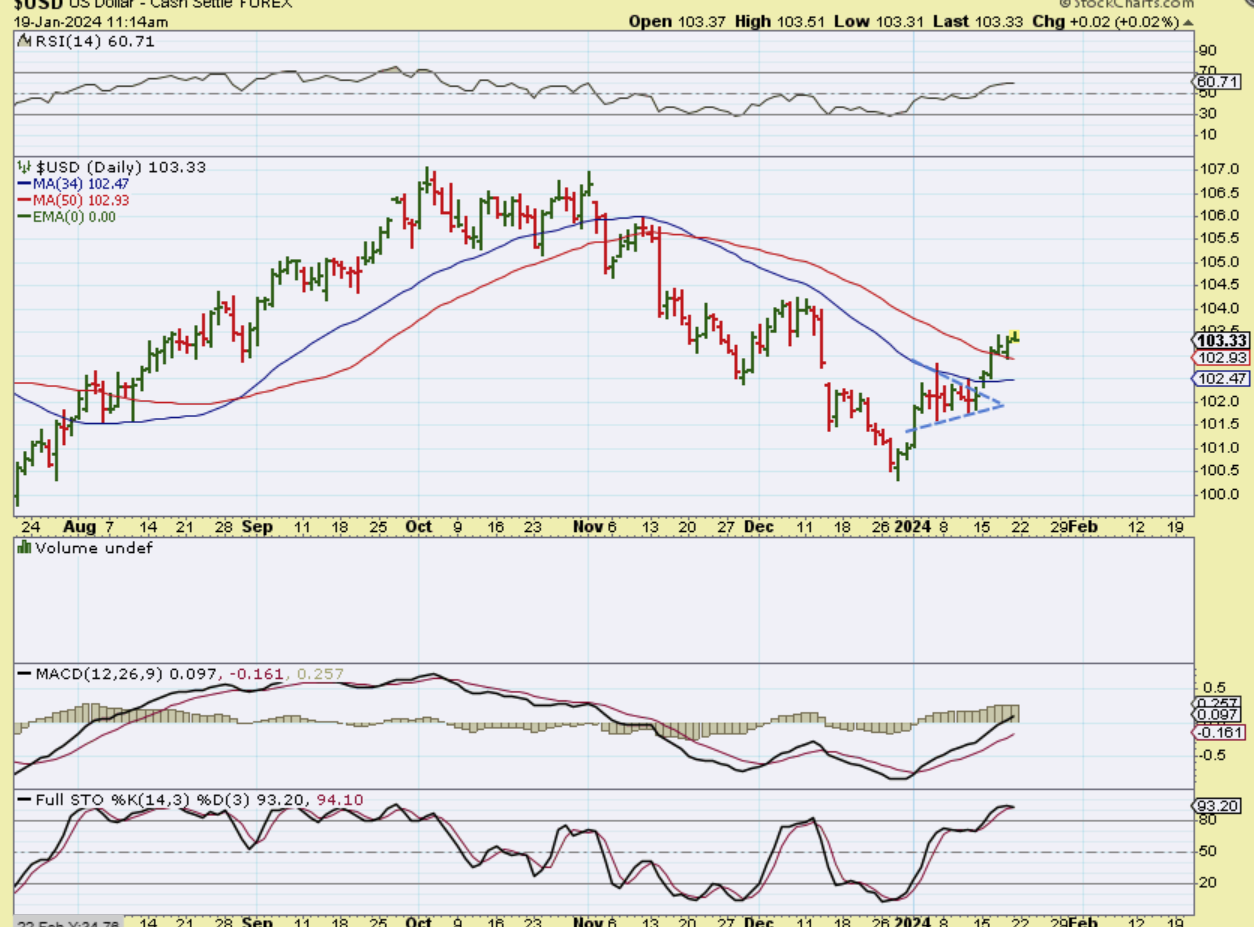Click the RSI(14) legend line icon
Viewport: 1254px width, 927px height.
(23, 42)
